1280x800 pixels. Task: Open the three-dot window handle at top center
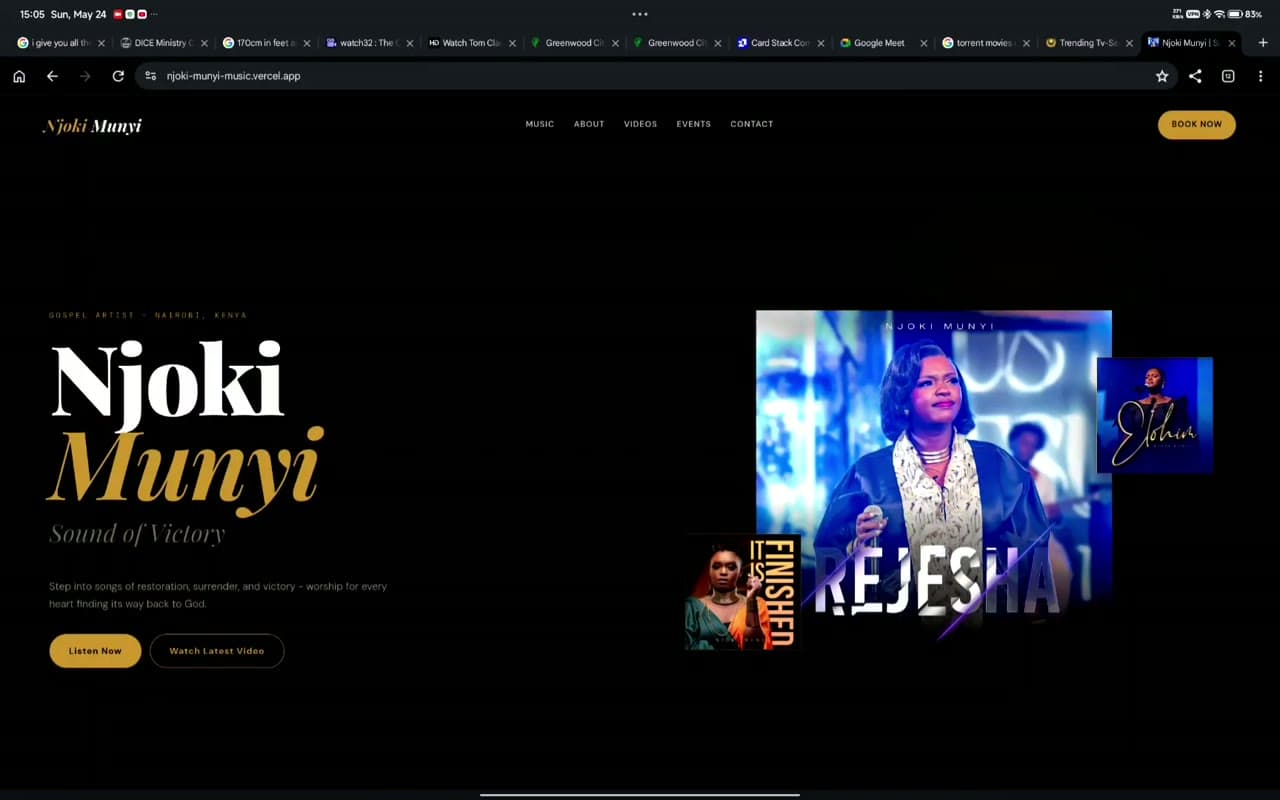click(x=640, y=14)
